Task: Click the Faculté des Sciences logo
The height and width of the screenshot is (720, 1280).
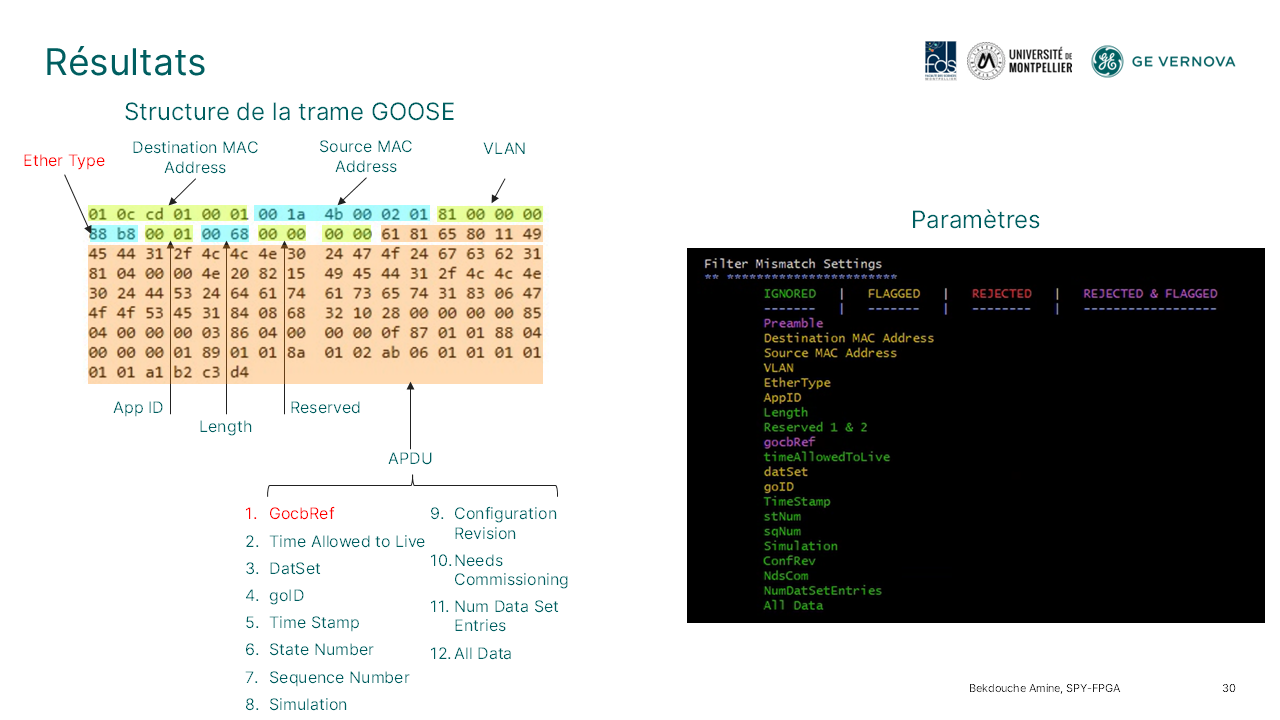Action: point(940,61)
